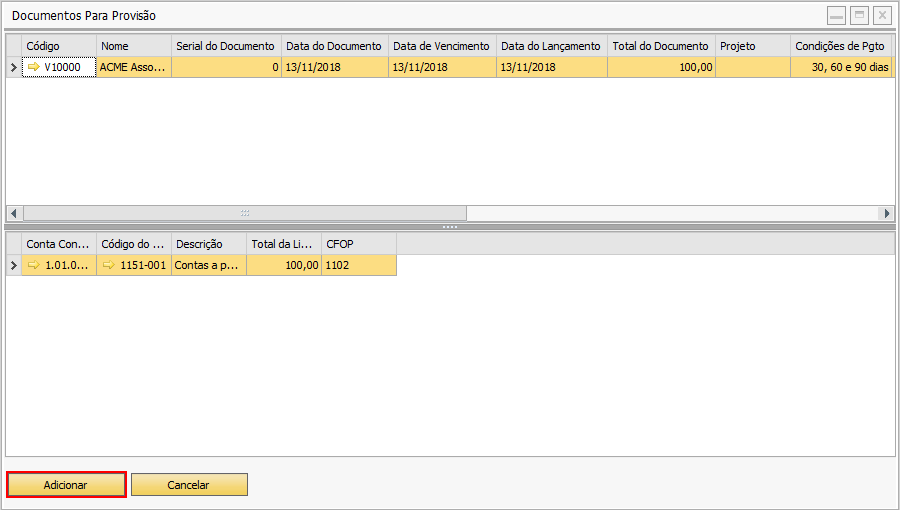
Task: Select Código do ... column header
Action: 134,244
